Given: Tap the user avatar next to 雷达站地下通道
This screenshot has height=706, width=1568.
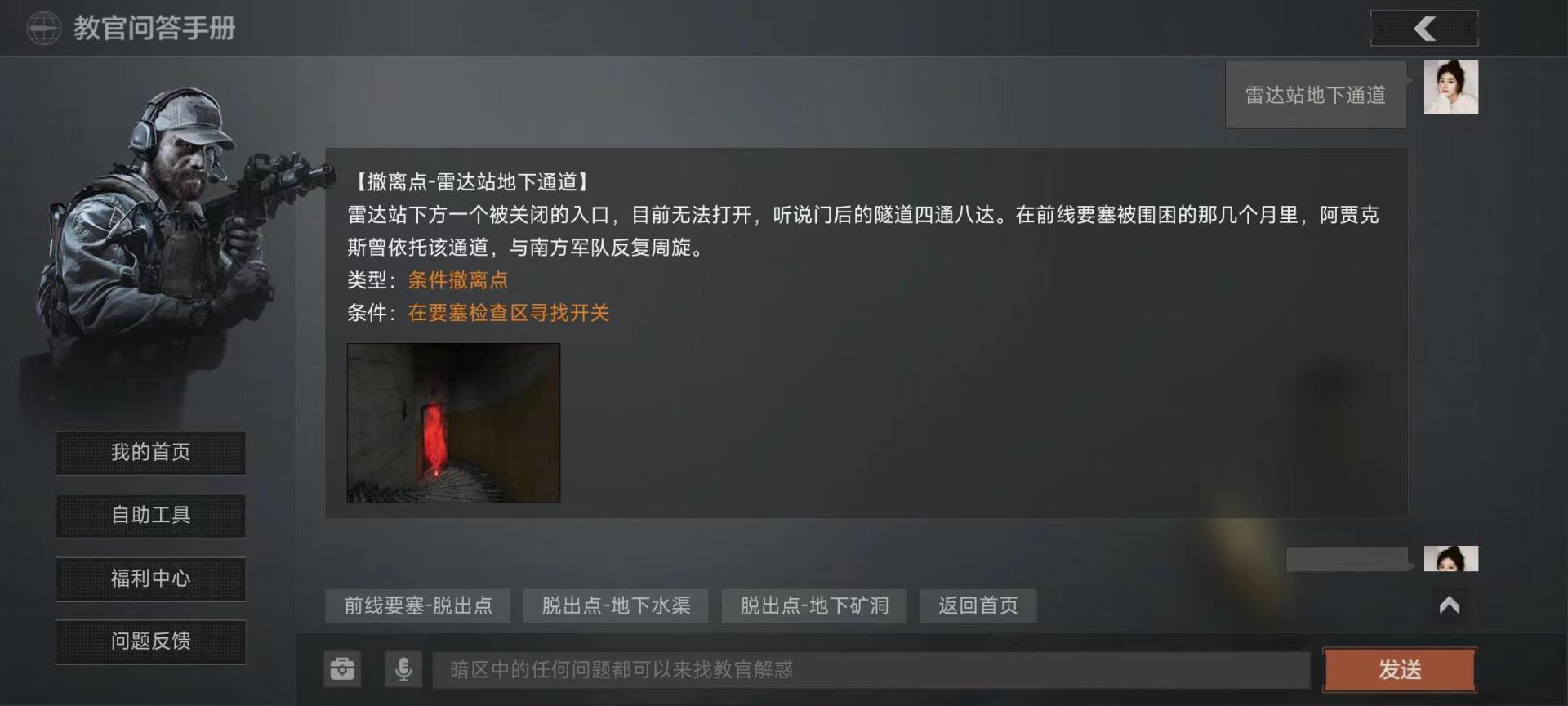Looking at the screenshot, I should click(1451, 87).
